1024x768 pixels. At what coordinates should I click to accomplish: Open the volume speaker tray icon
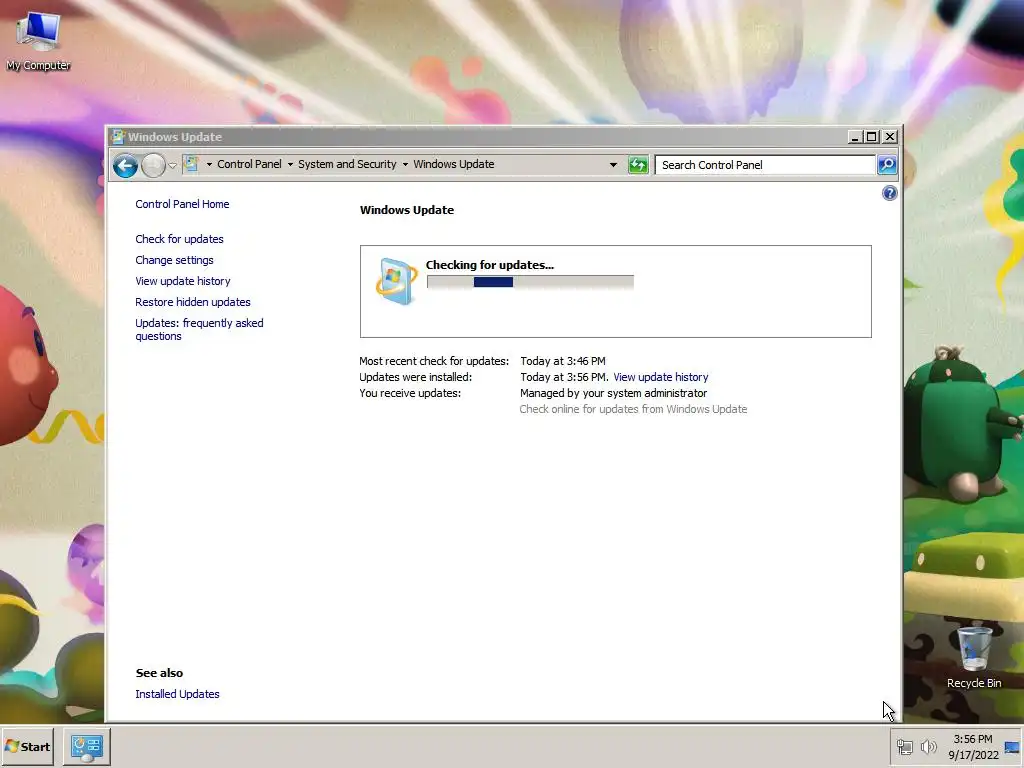pyautogui.click(x=928, y=746)
